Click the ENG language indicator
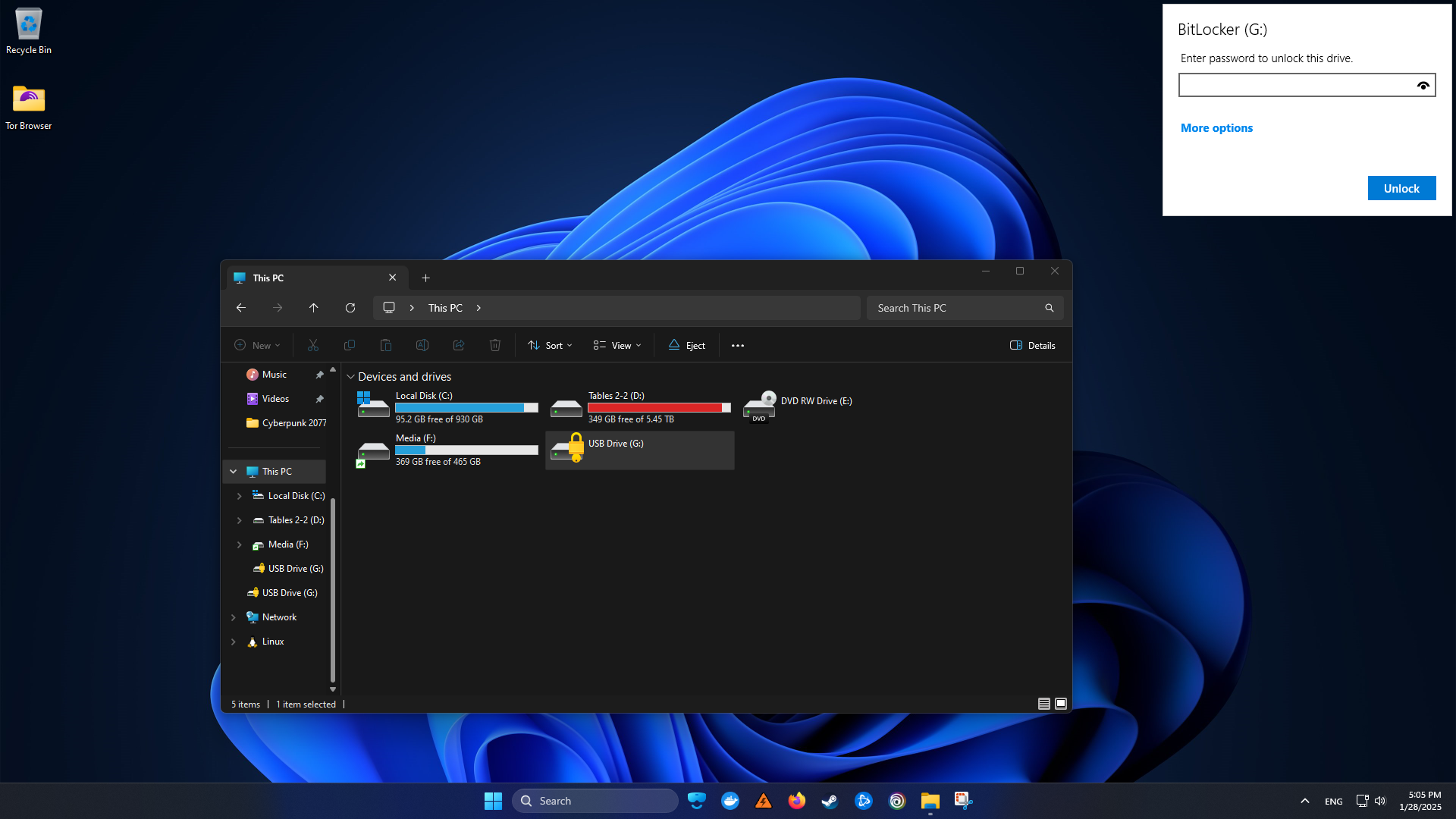This screenshot has height=819, width=1456. click(1334, 802)
